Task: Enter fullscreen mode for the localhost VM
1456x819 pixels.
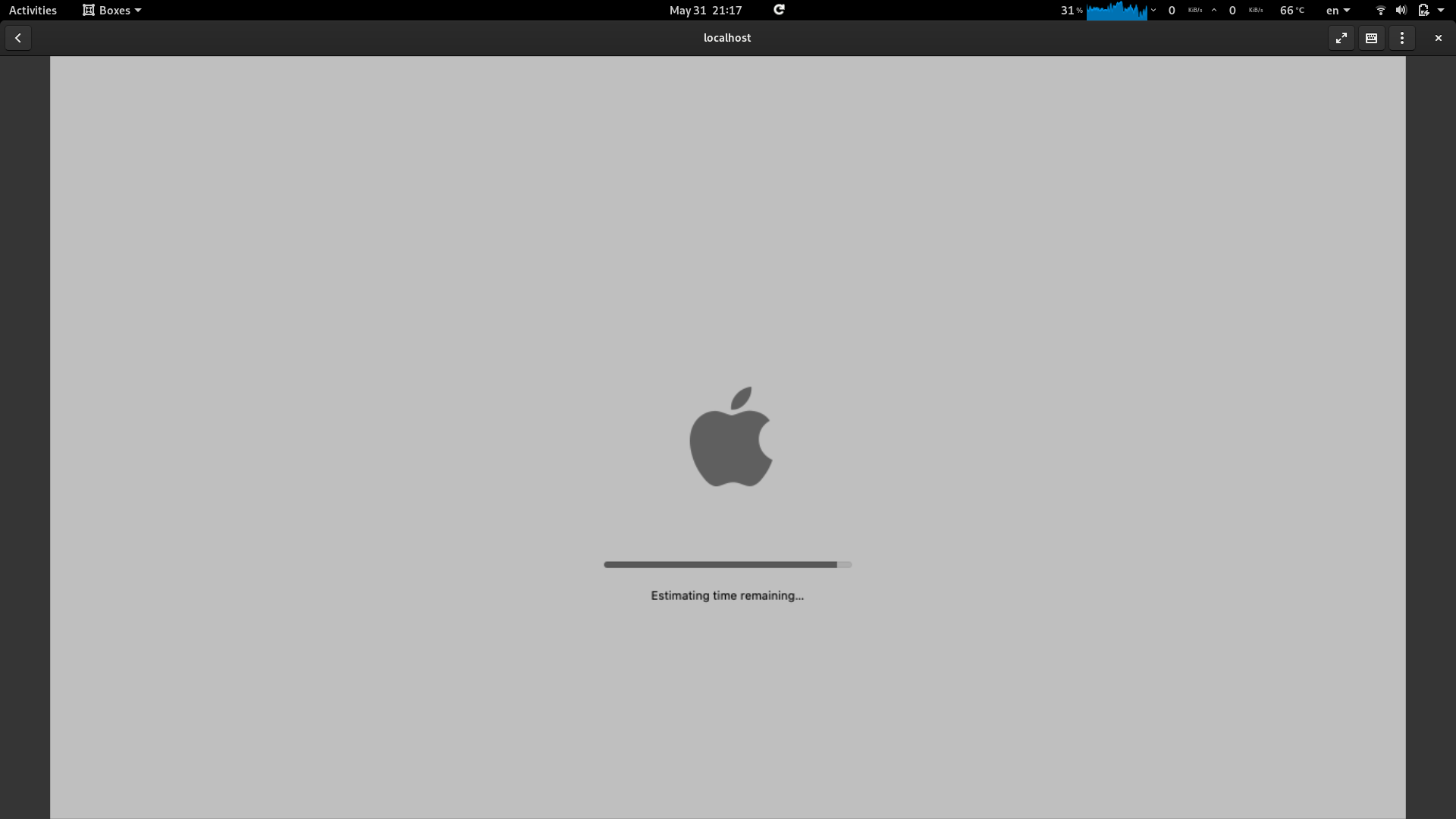Action: pyautogui.click(x=1341, y=37)
